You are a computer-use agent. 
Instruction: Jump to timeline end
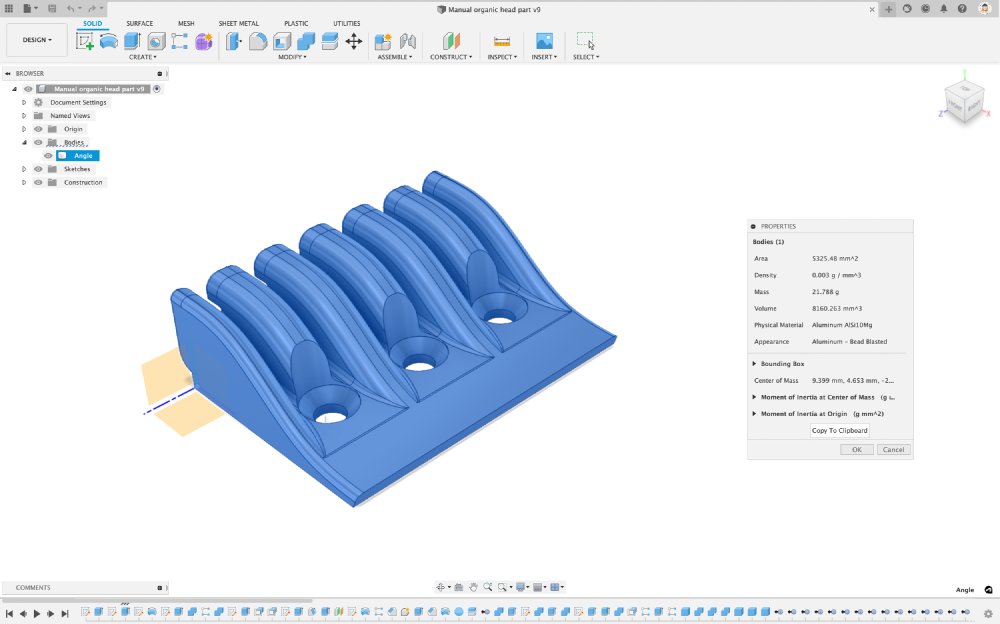(x=64, y=613)
